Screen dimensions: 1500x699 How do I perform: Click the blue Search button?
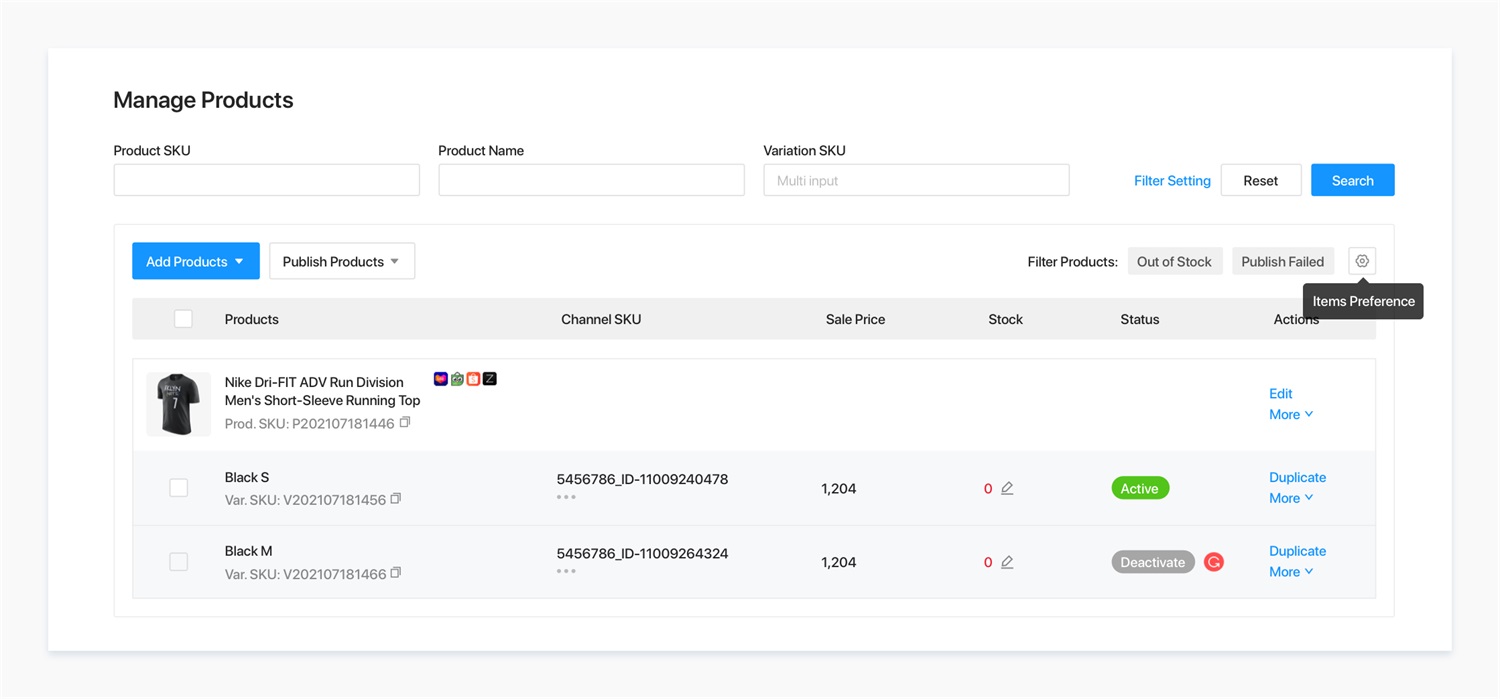1352,180
